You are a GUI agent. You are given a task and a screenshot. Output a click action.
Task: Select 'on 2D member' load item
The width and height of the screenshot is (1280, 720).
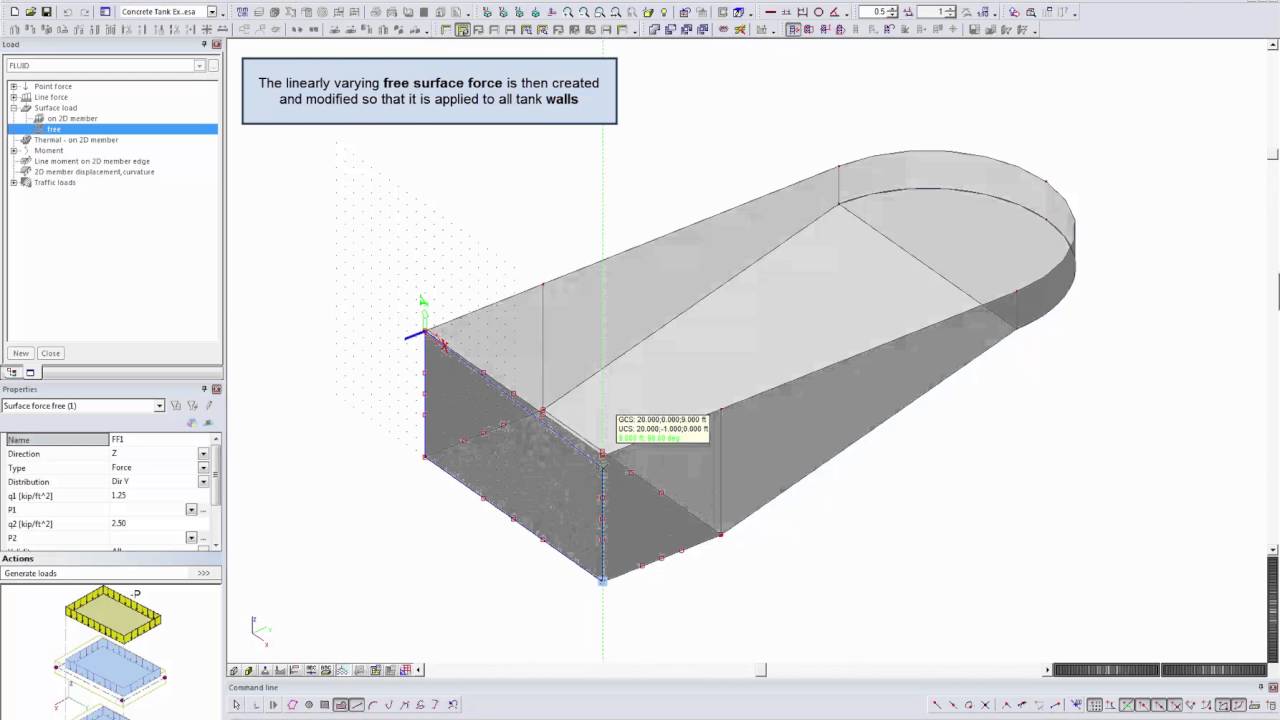[x=72, y=118]
